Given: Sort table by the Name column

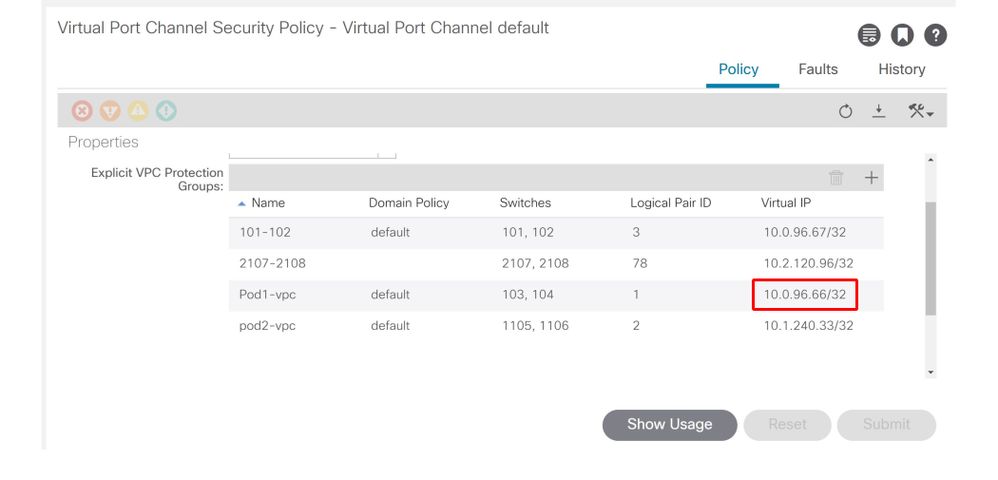Looking at the screenshot, I should (x=268, y=202).
